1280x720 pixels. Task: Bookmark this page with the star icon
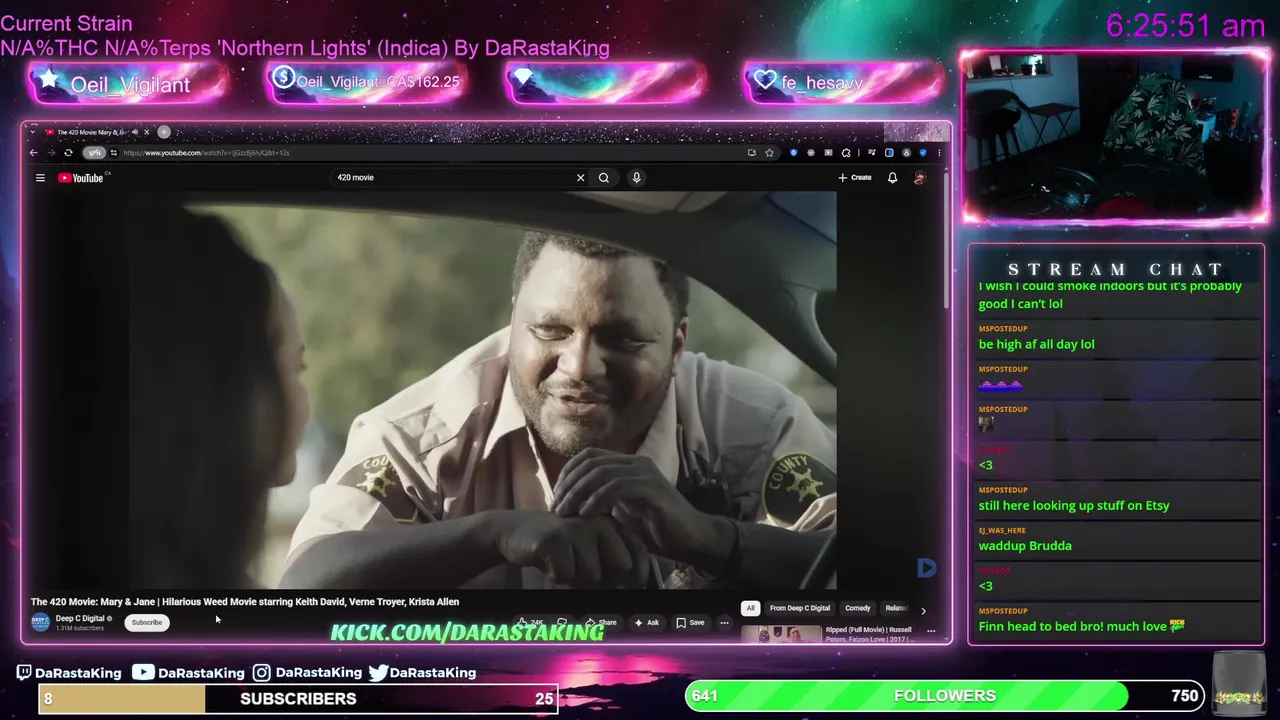(769, 153)
